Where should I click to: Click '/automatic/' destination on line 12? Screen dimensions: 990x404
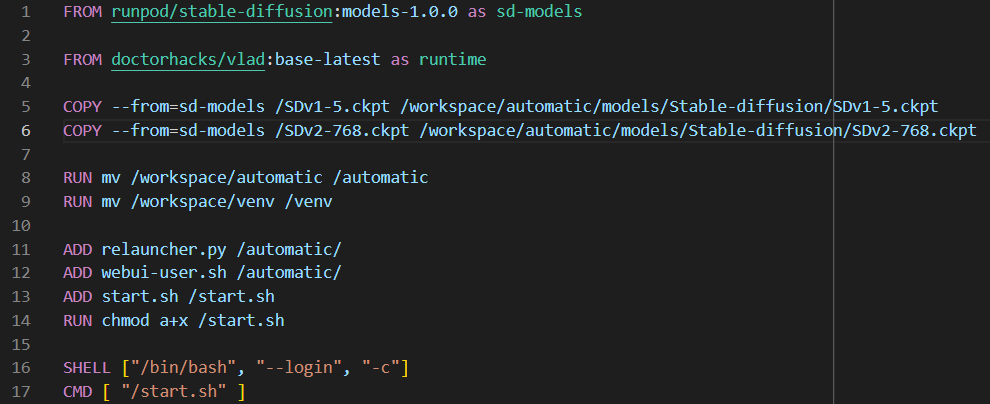tap(289, 273)
